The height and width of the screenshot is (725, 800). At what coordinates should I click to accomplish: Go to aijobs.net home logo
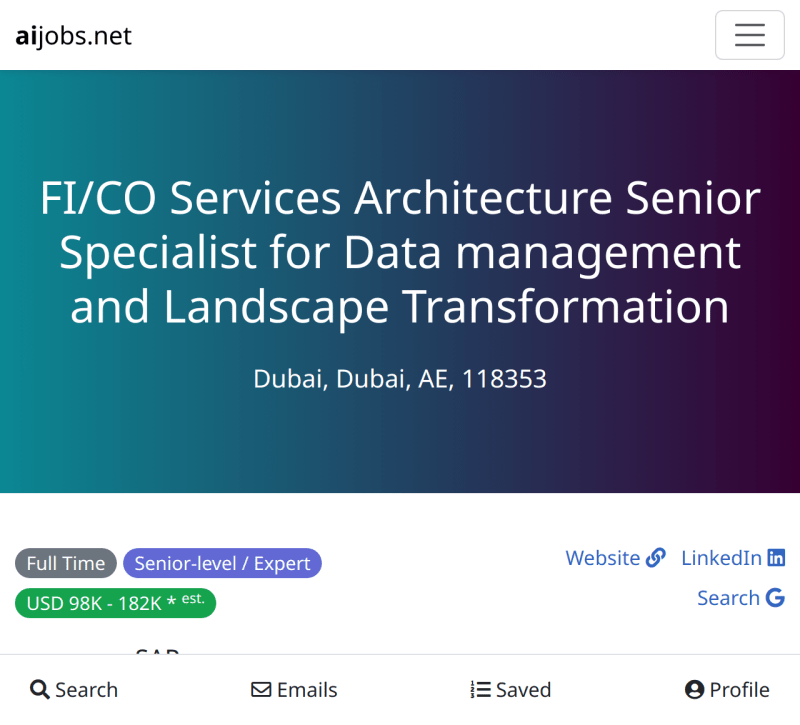(x=73, y=36)
